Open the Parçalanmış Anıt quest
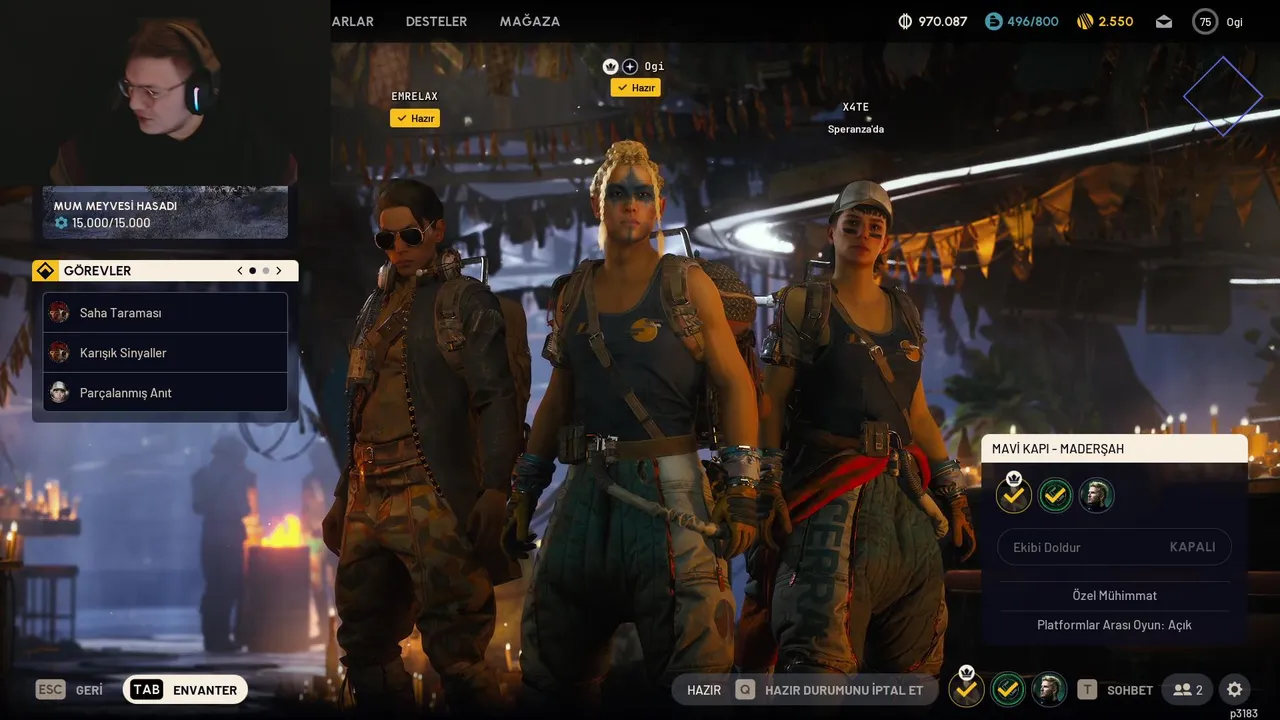Viewport: 1280px width, 720px height. (x=165, y=393)
